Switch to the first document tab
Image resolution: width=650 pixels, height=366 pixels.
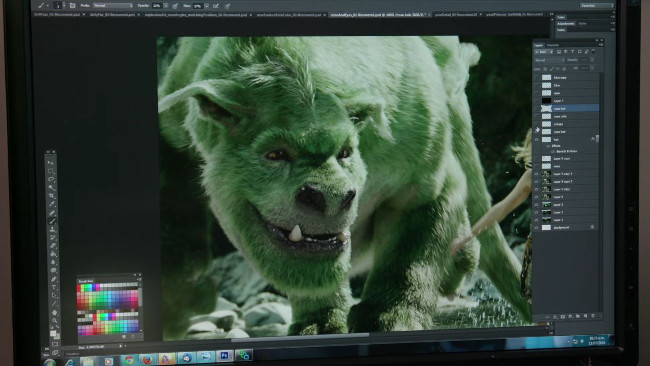[57, 15]
